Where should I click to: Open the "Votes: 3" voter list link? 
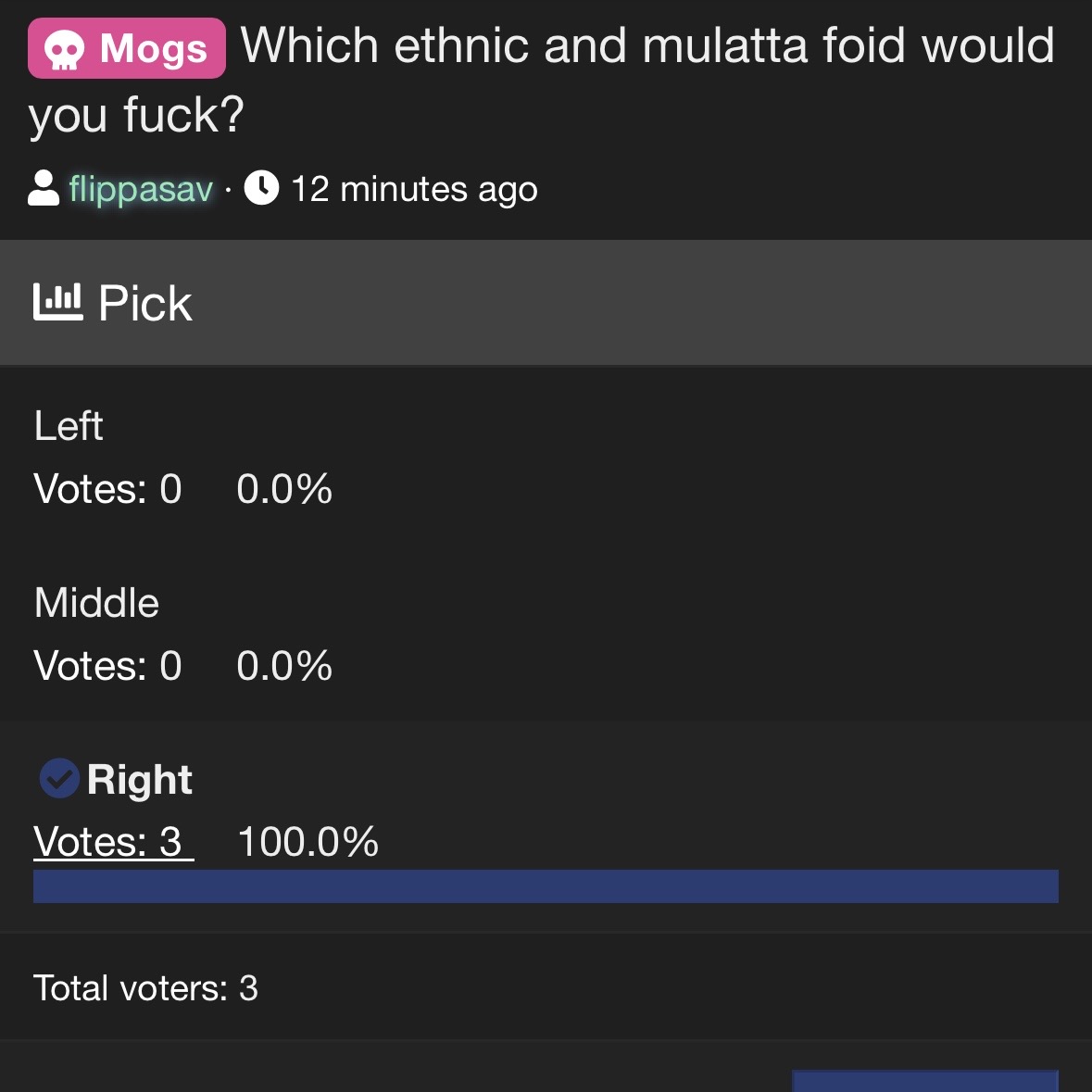pos(113,842)
